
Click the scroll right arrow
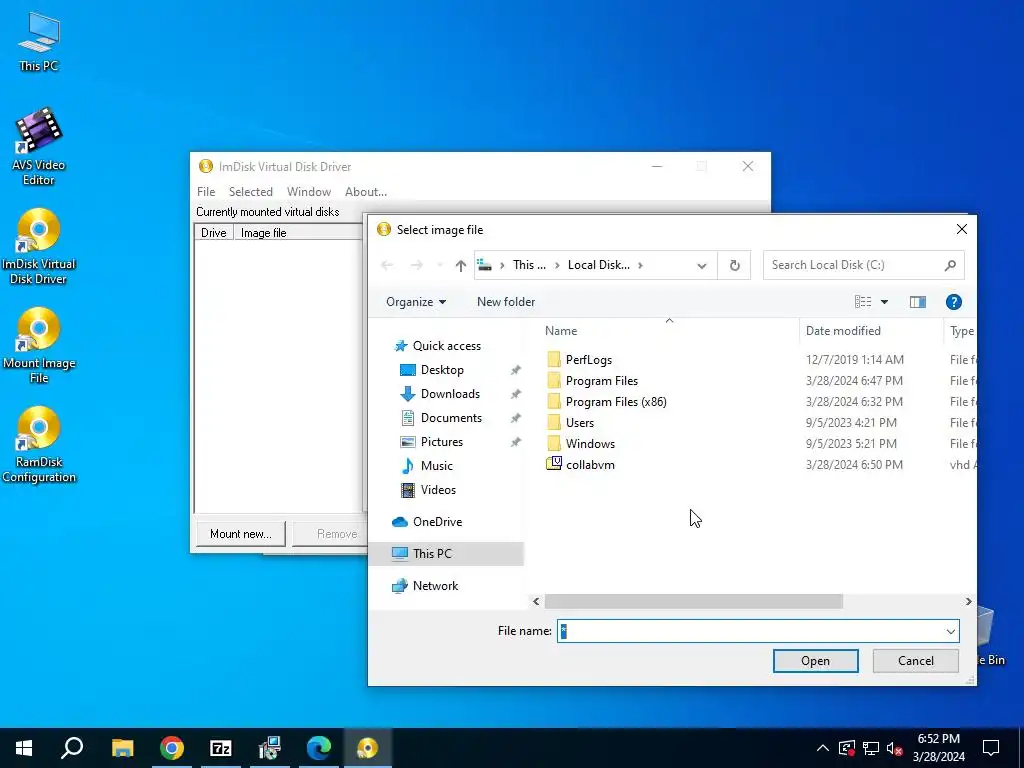[968, 601]
